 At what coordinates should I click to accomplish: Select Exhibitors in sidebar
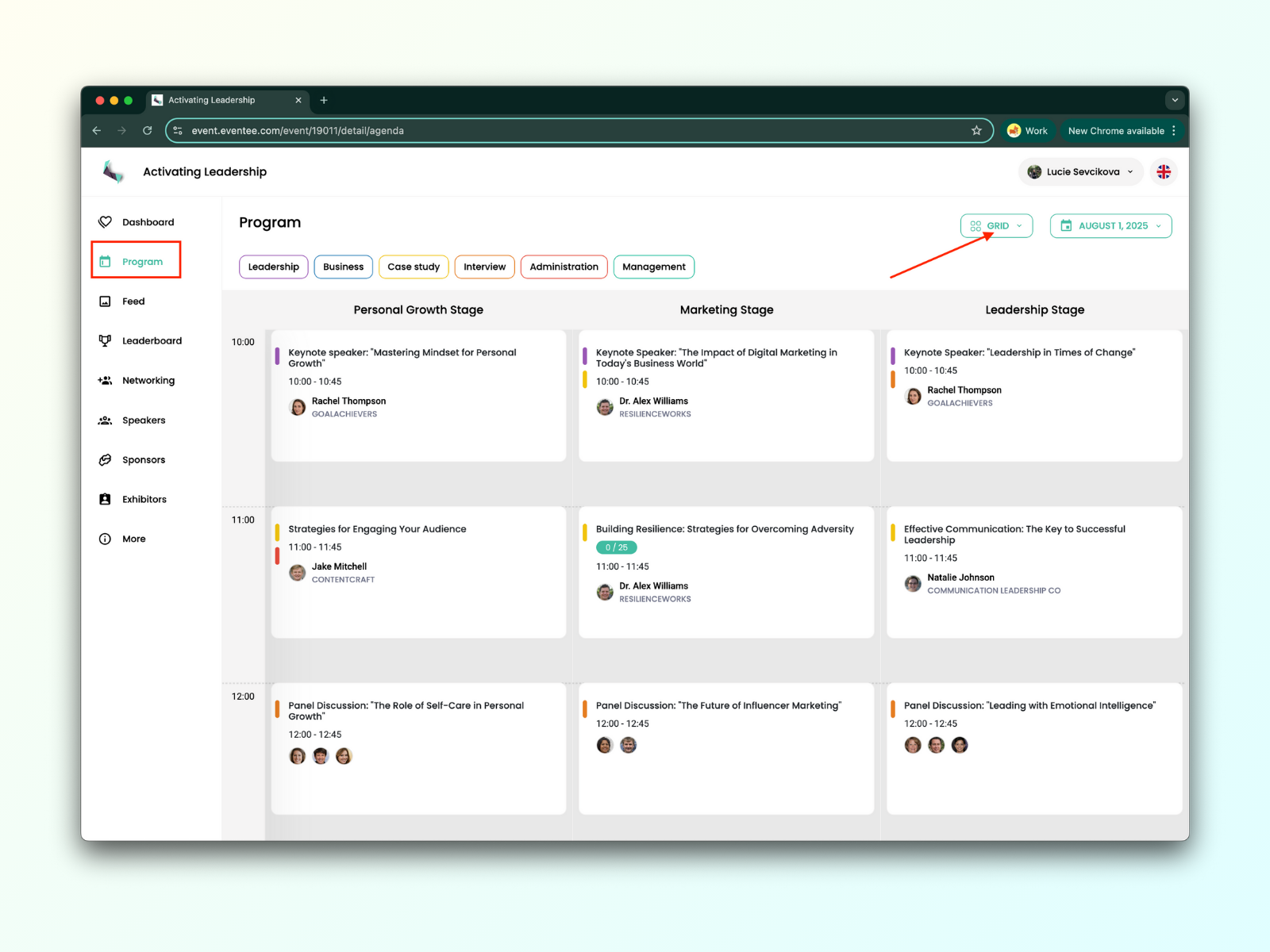pos(144,499)
